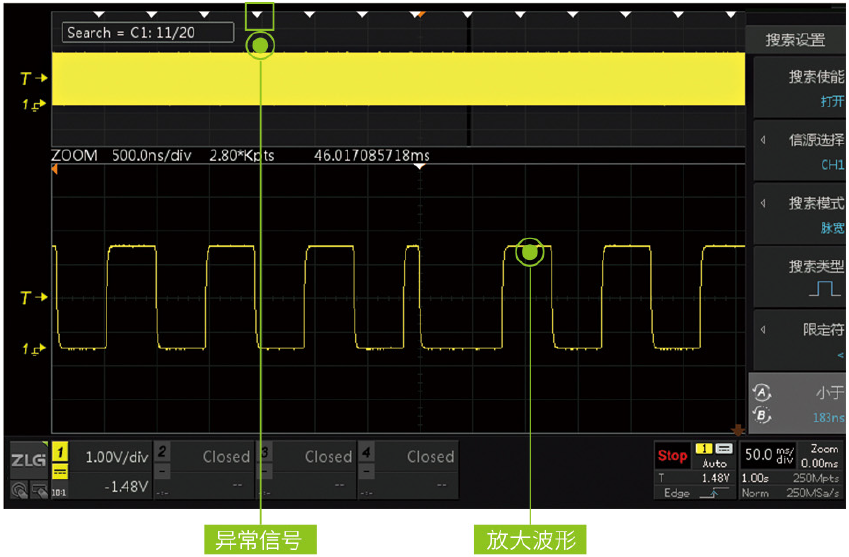This screenshot has height=557, width=849.
Task: Click the ZLG logo icon
Action: 27,460
